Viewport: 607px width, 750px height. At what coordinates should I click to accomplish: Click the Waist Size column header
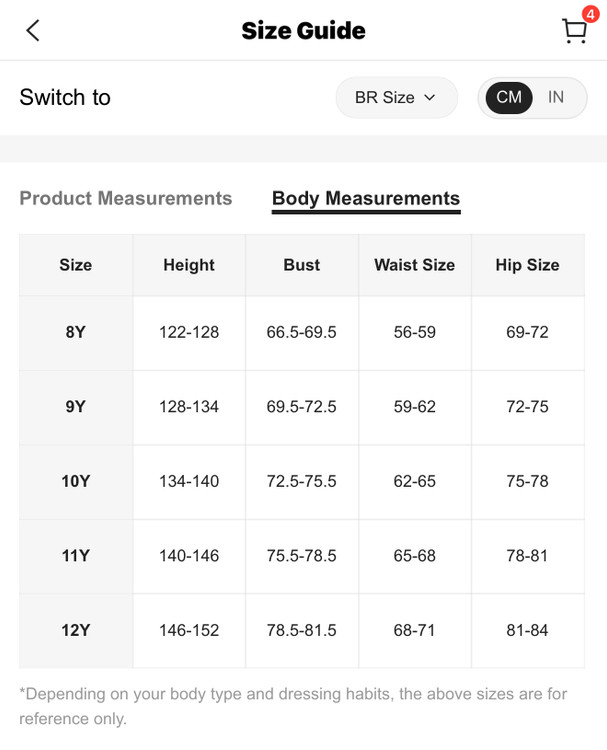coord(415,265)
